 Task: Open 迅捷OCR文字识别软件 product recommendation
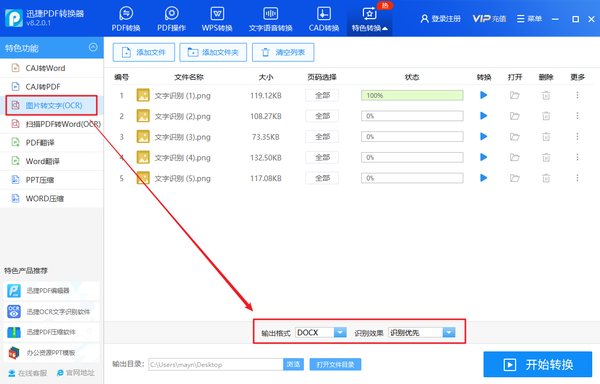pos(52,311)
